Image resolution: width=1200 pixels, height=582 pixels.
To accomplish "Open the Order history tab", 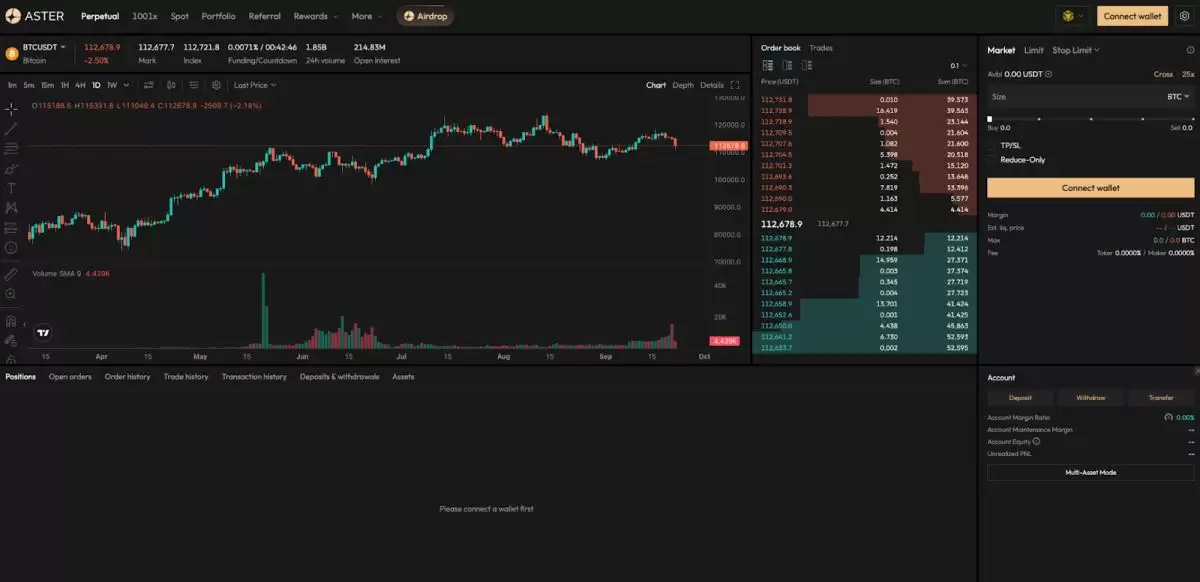I will [127, 377].
